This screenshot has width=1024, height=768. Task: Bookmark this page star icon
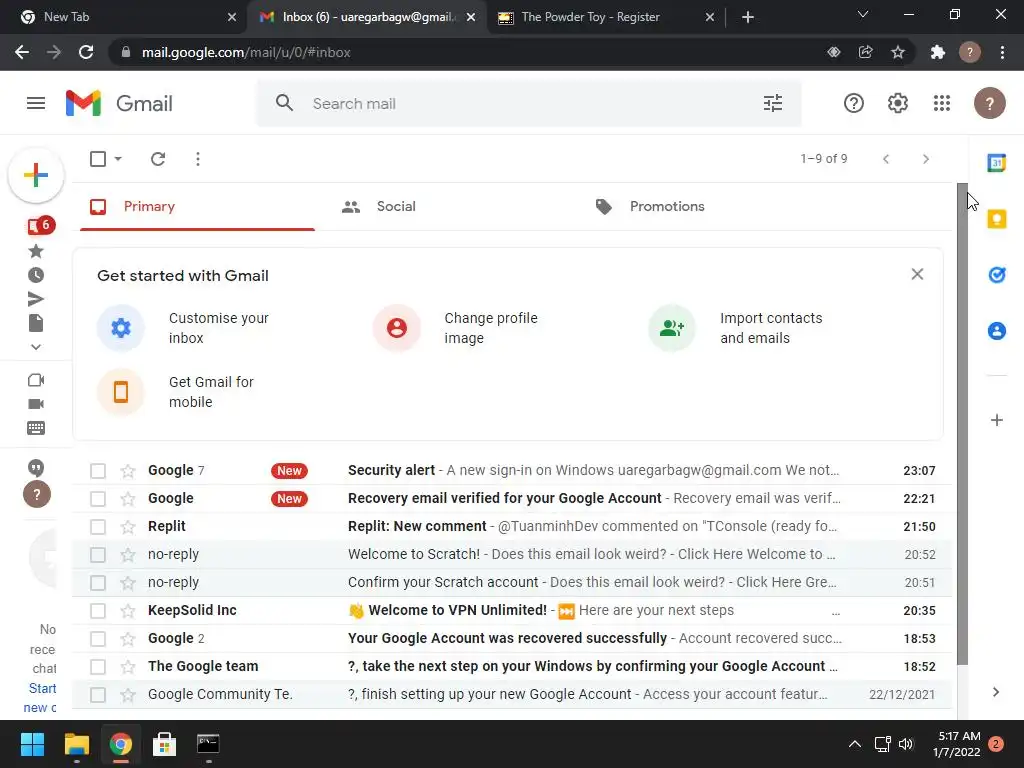coord(898,52)
